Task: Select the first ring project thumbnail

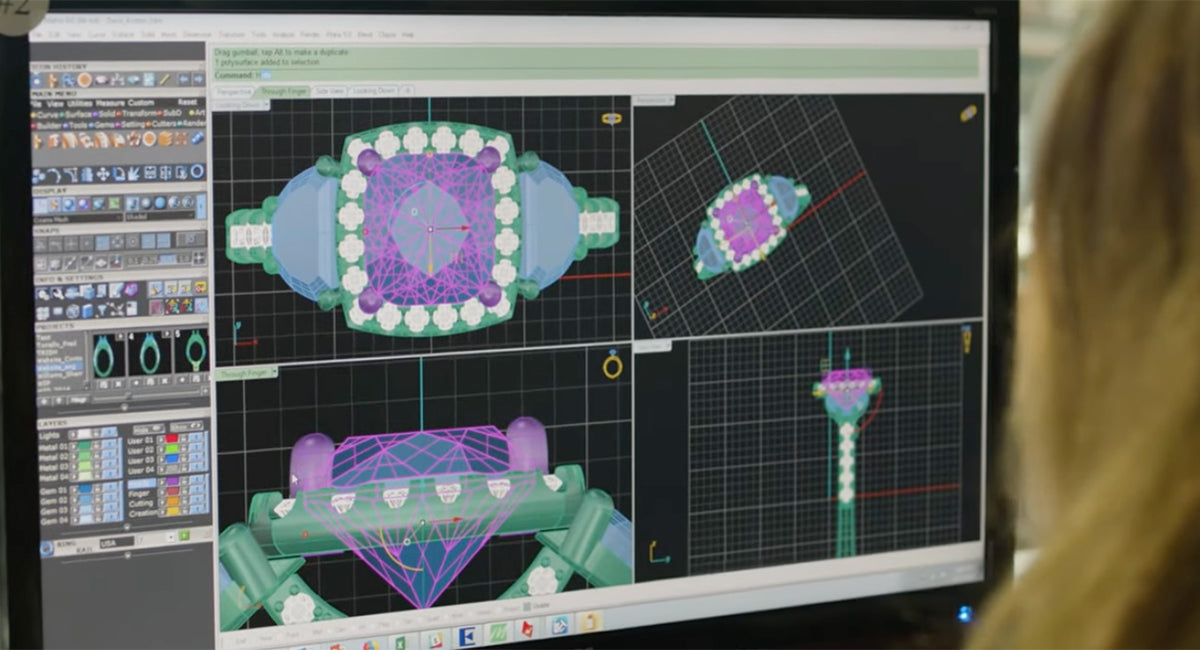Action: [107, 353]
